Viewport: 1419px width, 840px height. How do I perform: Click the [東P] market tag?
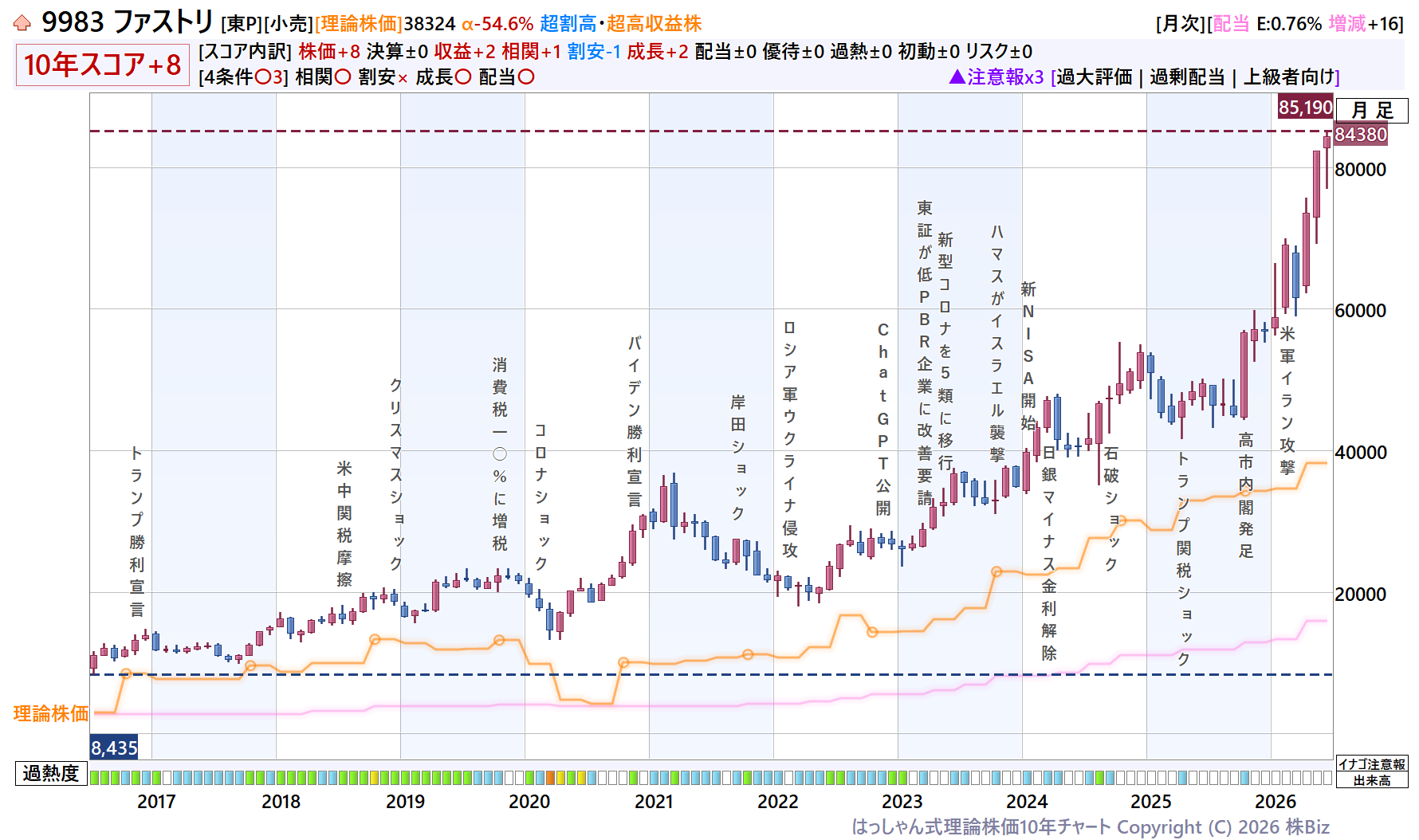click(x=241, y=24)
